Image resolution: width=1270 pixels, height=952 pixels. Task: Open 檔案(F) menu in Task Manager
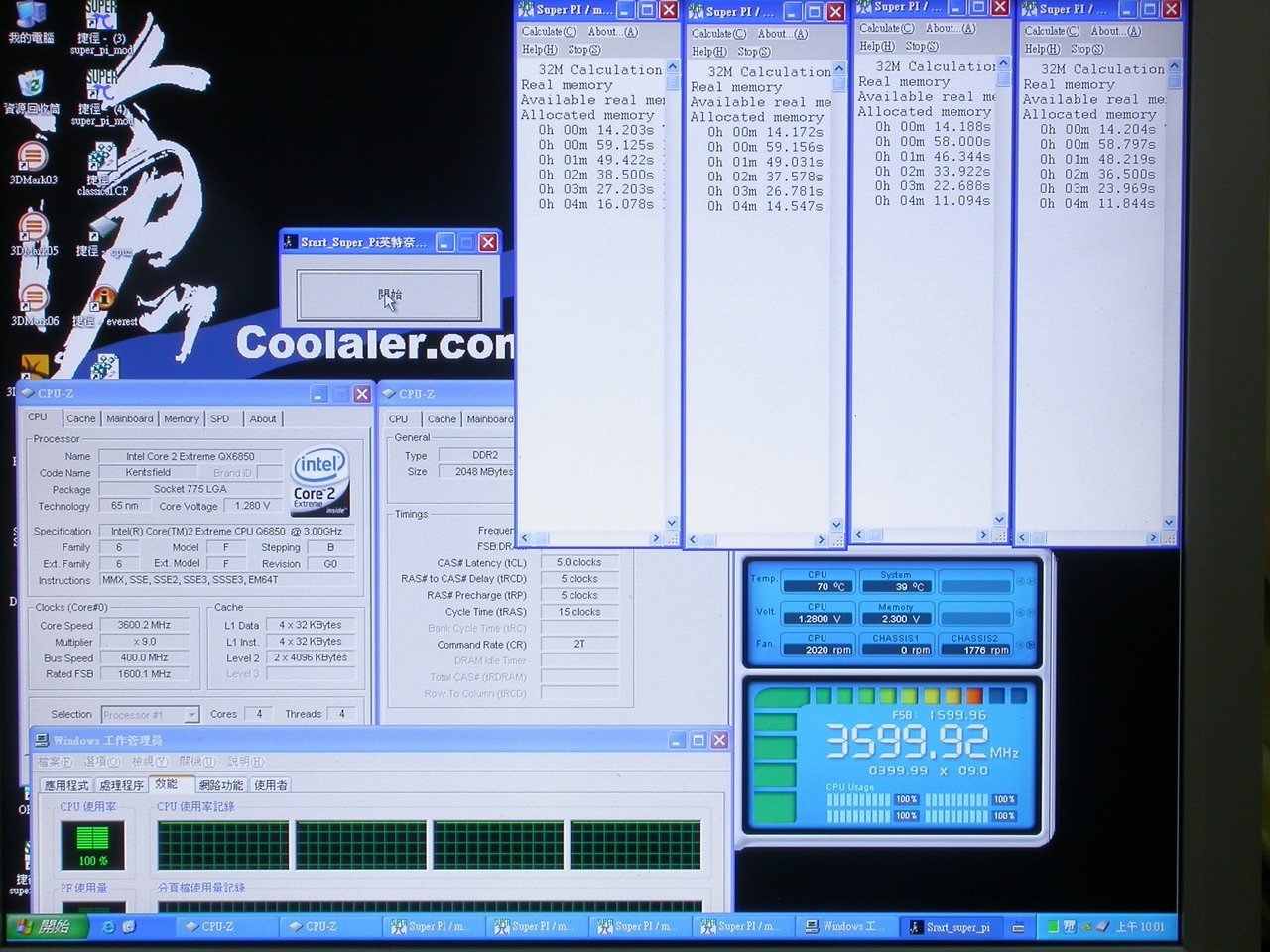point(55,762)
